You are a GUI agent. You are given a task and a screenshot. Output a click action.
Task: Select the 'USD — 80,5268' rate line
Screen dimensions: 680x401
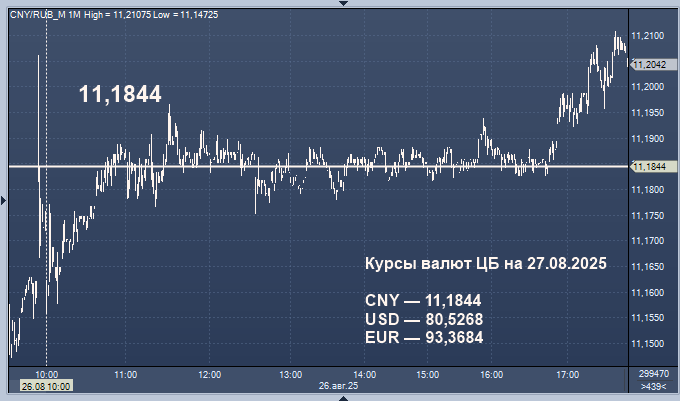425,319
